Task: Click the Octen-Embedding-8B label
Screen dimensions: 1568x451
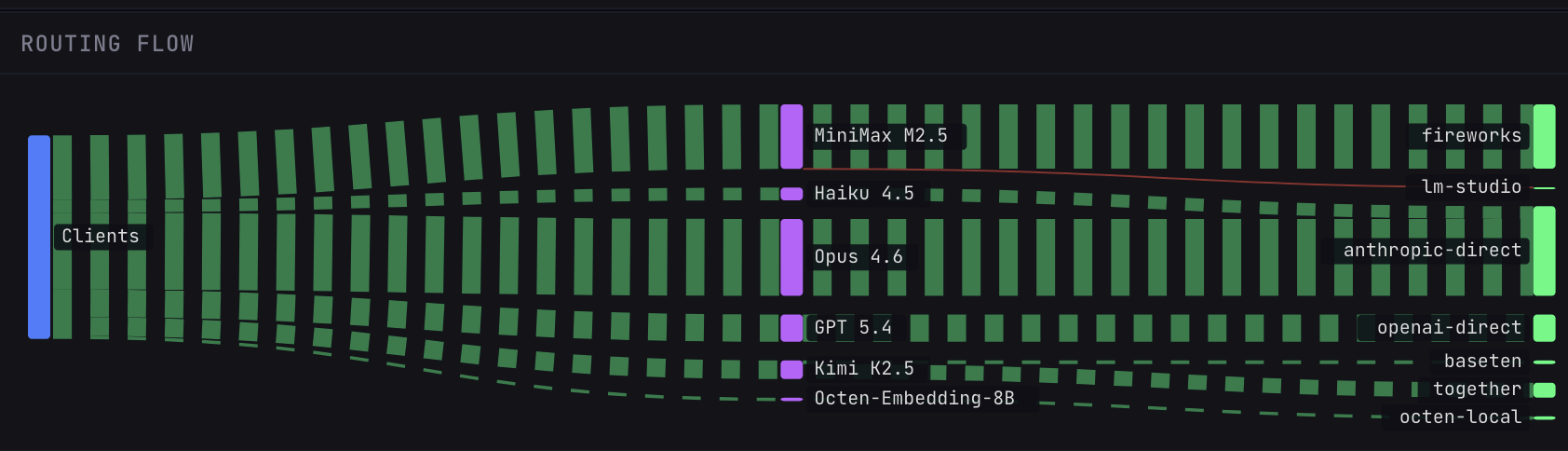Action: tap(914, 399)
